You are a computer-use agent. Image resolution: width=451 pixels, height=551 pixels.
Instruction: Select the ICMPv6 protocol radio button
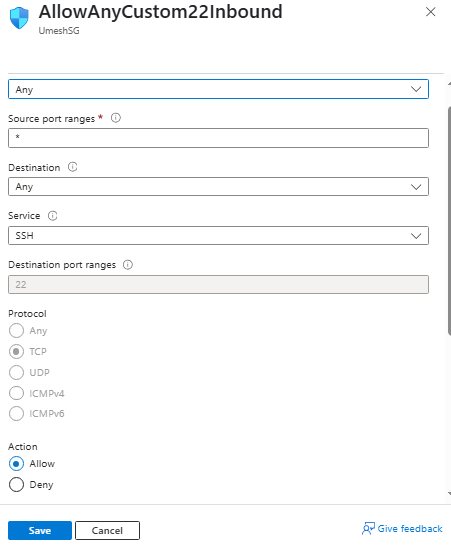(x=17, y=414)
